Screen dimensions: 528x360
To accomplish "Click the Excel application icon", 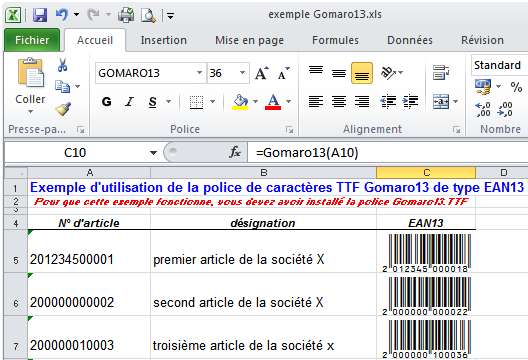I will coord(13,15).
